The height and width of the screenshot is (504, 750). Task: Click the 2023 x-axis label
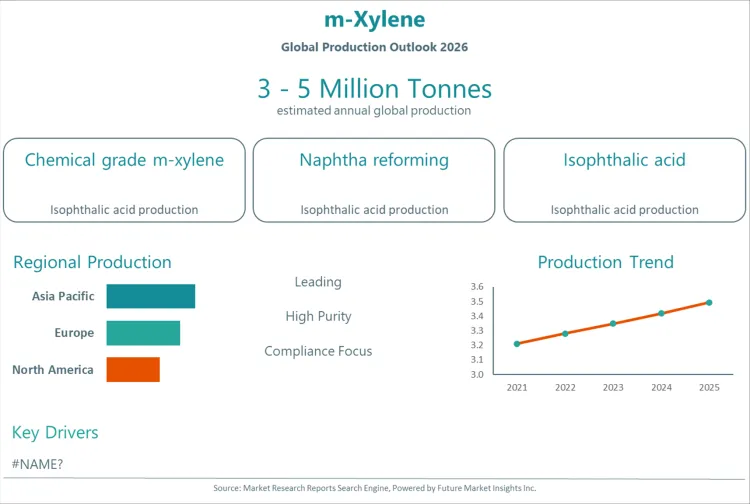pos(613,388)
